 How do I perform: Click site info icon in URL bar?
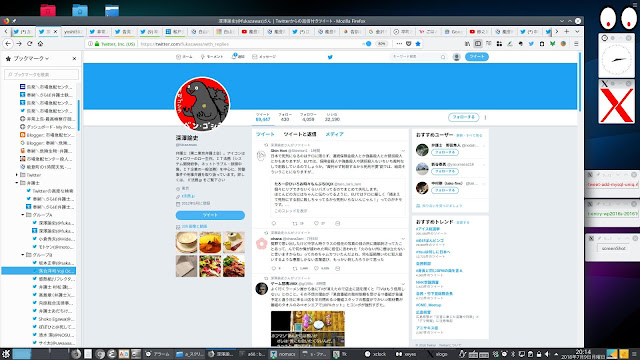point(91,44)
